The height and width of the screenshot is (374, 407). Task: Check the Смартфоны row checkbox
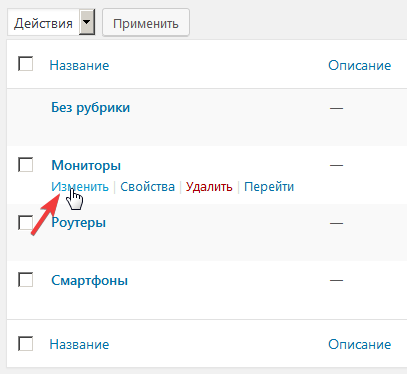[x=26, y=280]
